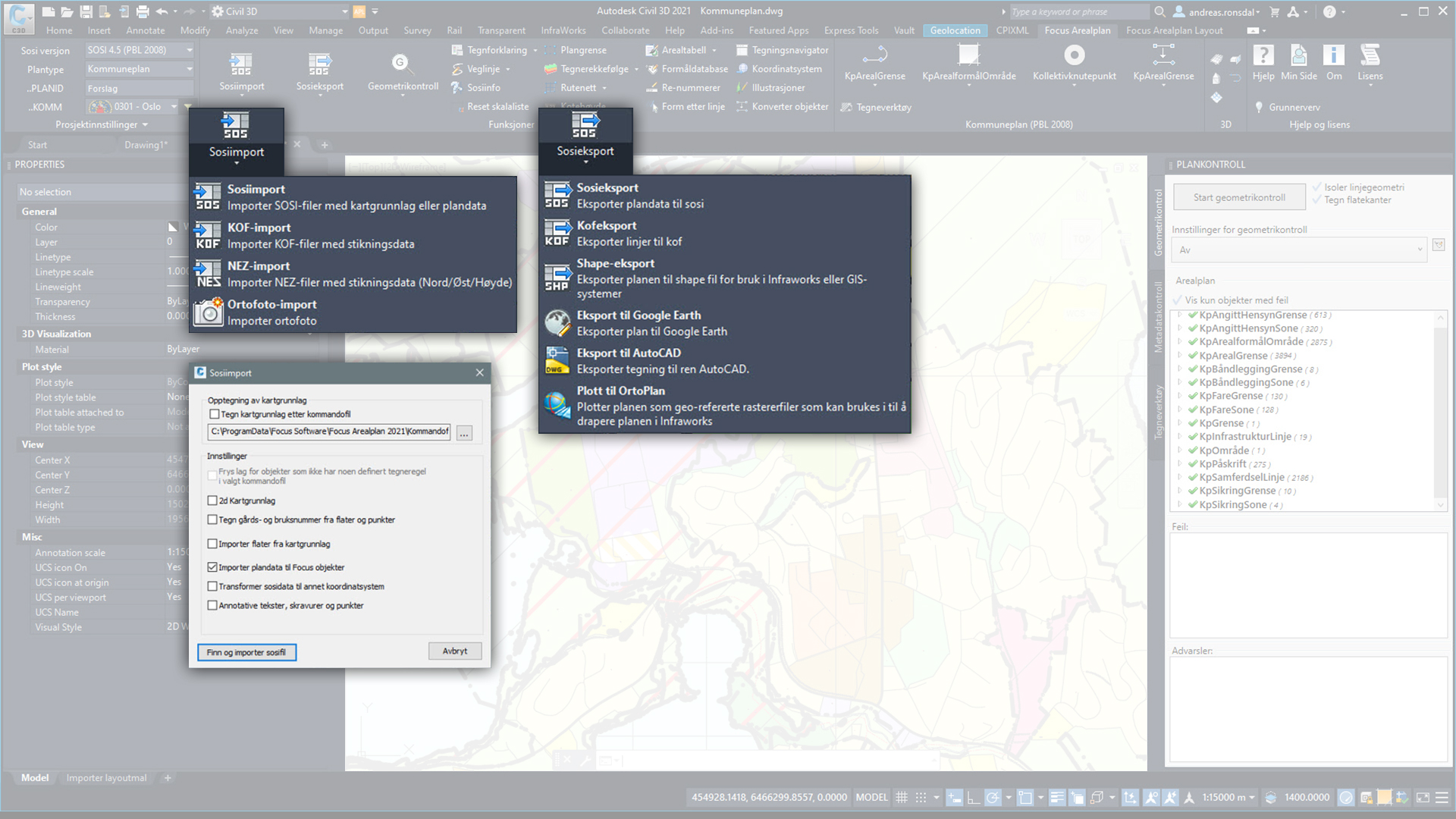
Task: Open the Lisens ribbon icon
Action: coord(1370,55)
